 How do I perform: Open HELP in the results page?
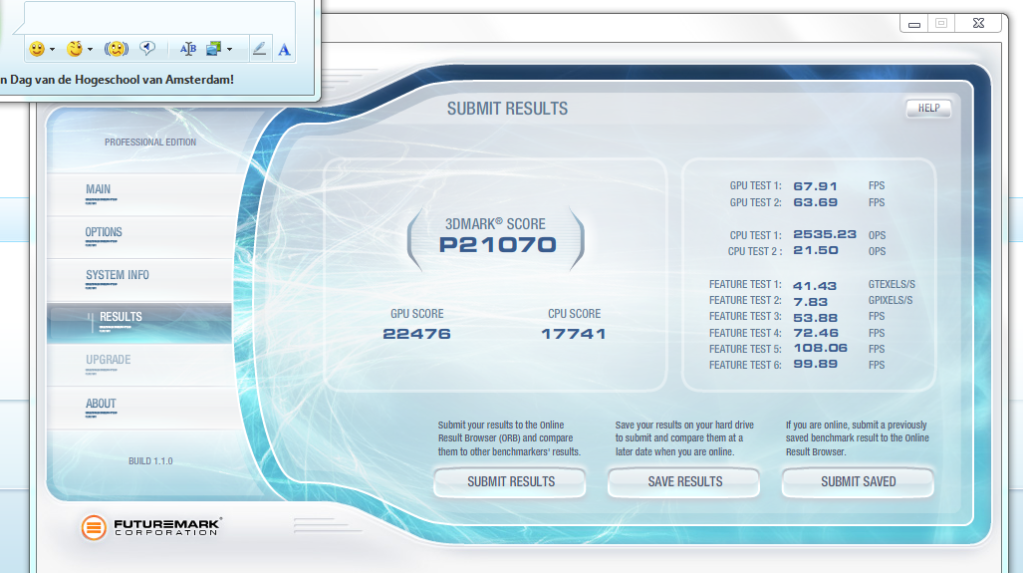pyautogui.click(x=928, y=108)
